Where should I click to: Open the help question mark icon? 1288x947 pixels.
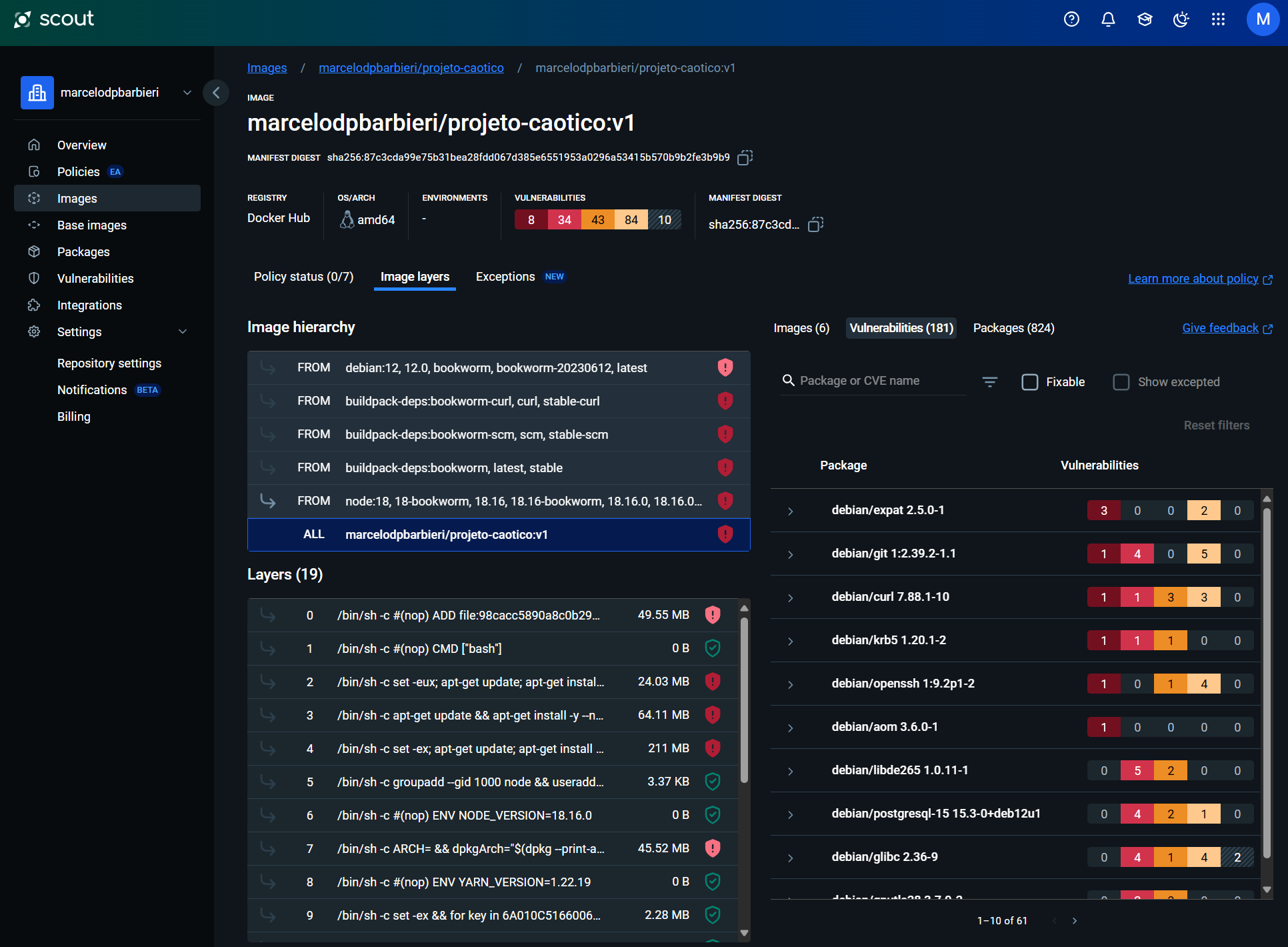[x=1071, y=19]
